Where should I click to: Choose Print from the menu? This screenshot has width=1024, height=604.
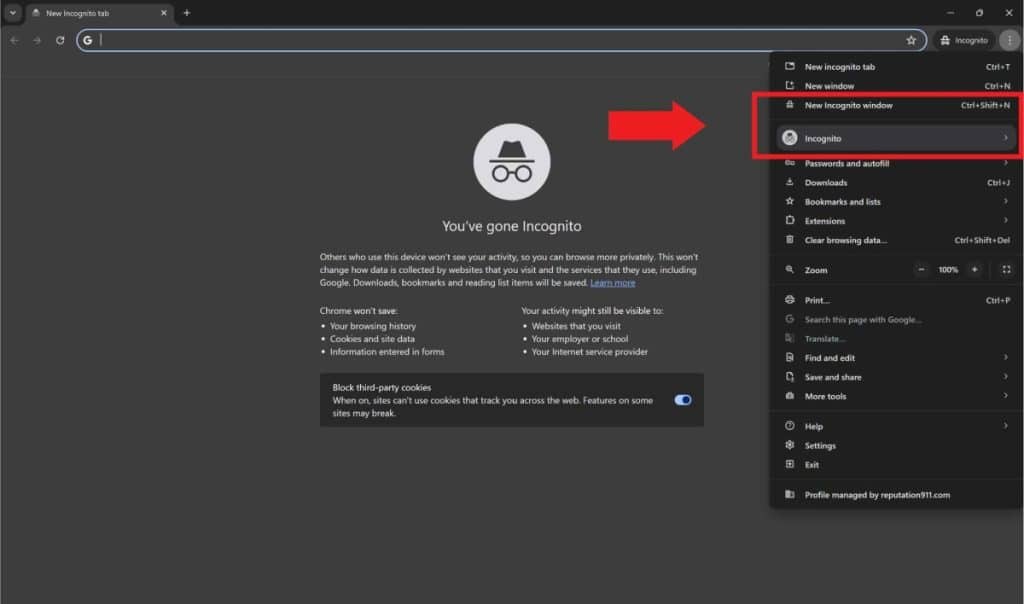pyautogui.click(x=896, y=300)
